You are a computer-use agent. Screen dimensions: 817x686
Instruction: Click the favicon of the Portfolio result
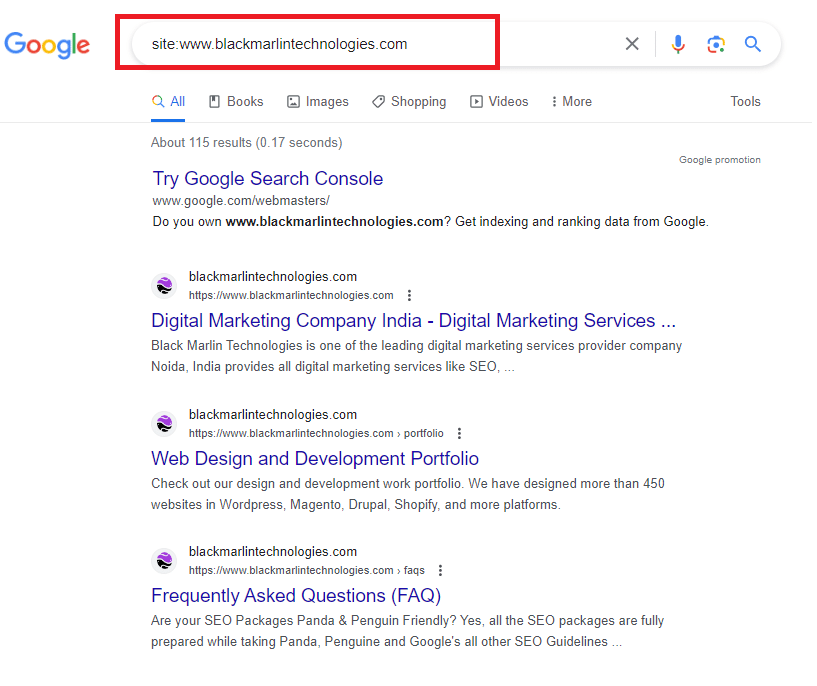coord(165,423)
